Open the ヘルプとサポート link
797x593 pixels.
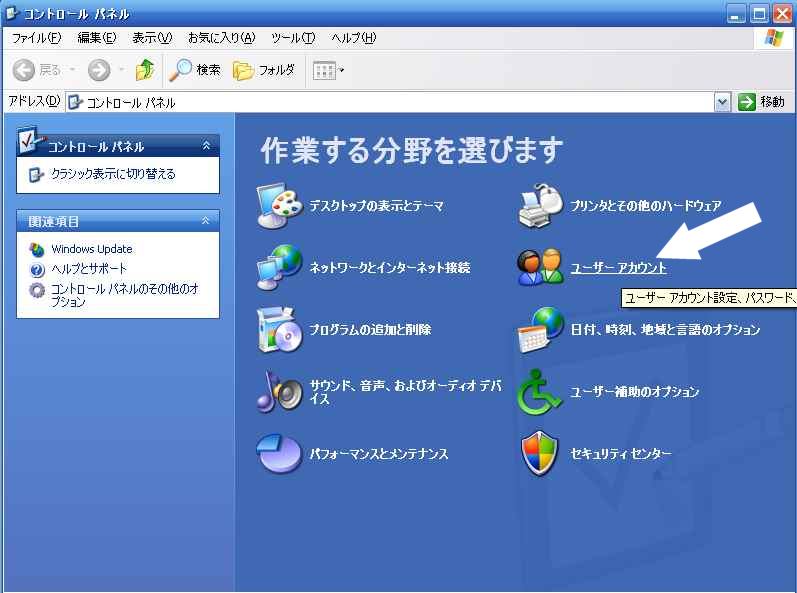click(88, 269)
